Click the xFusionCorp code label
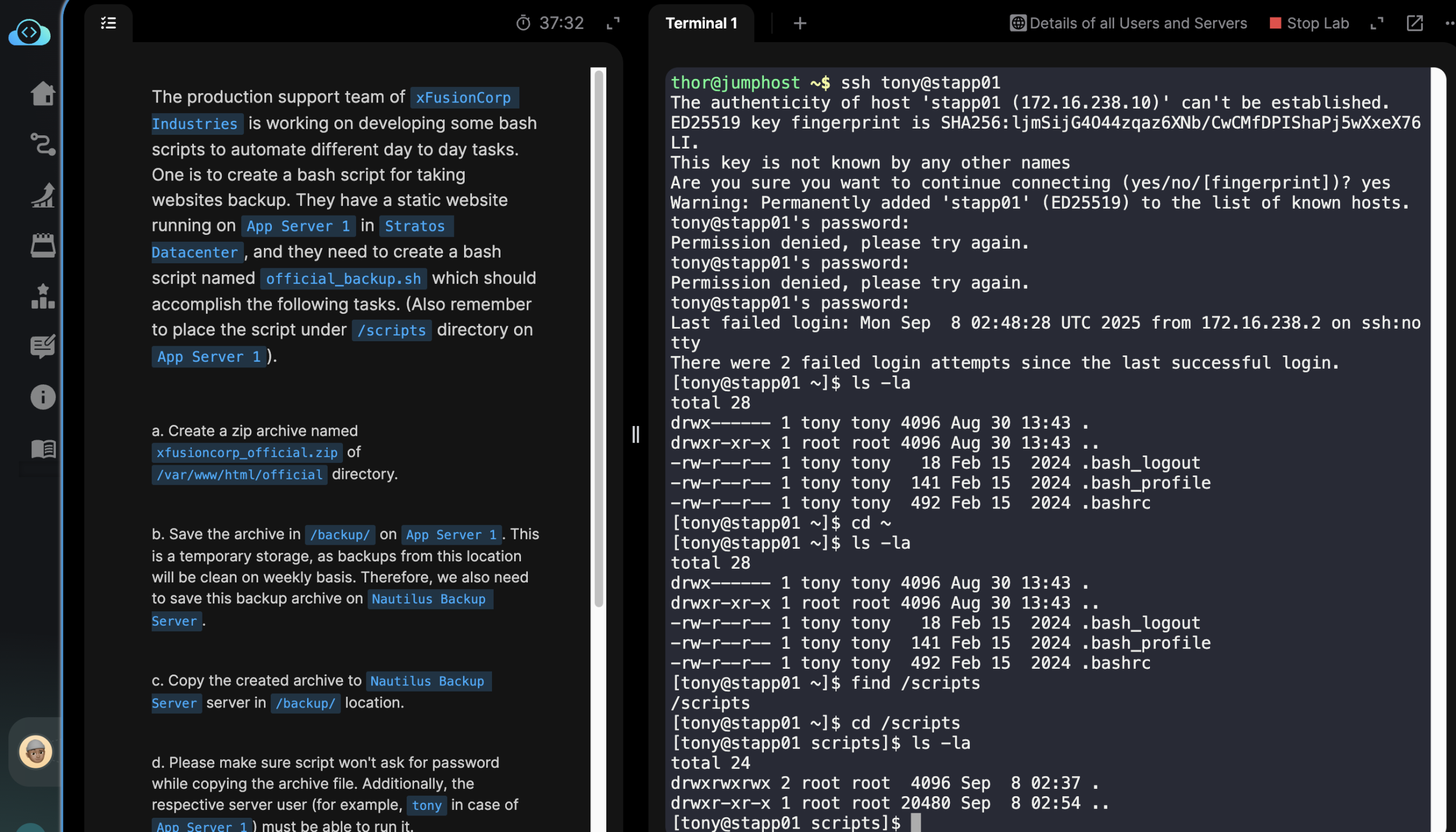 coord(464,98)
